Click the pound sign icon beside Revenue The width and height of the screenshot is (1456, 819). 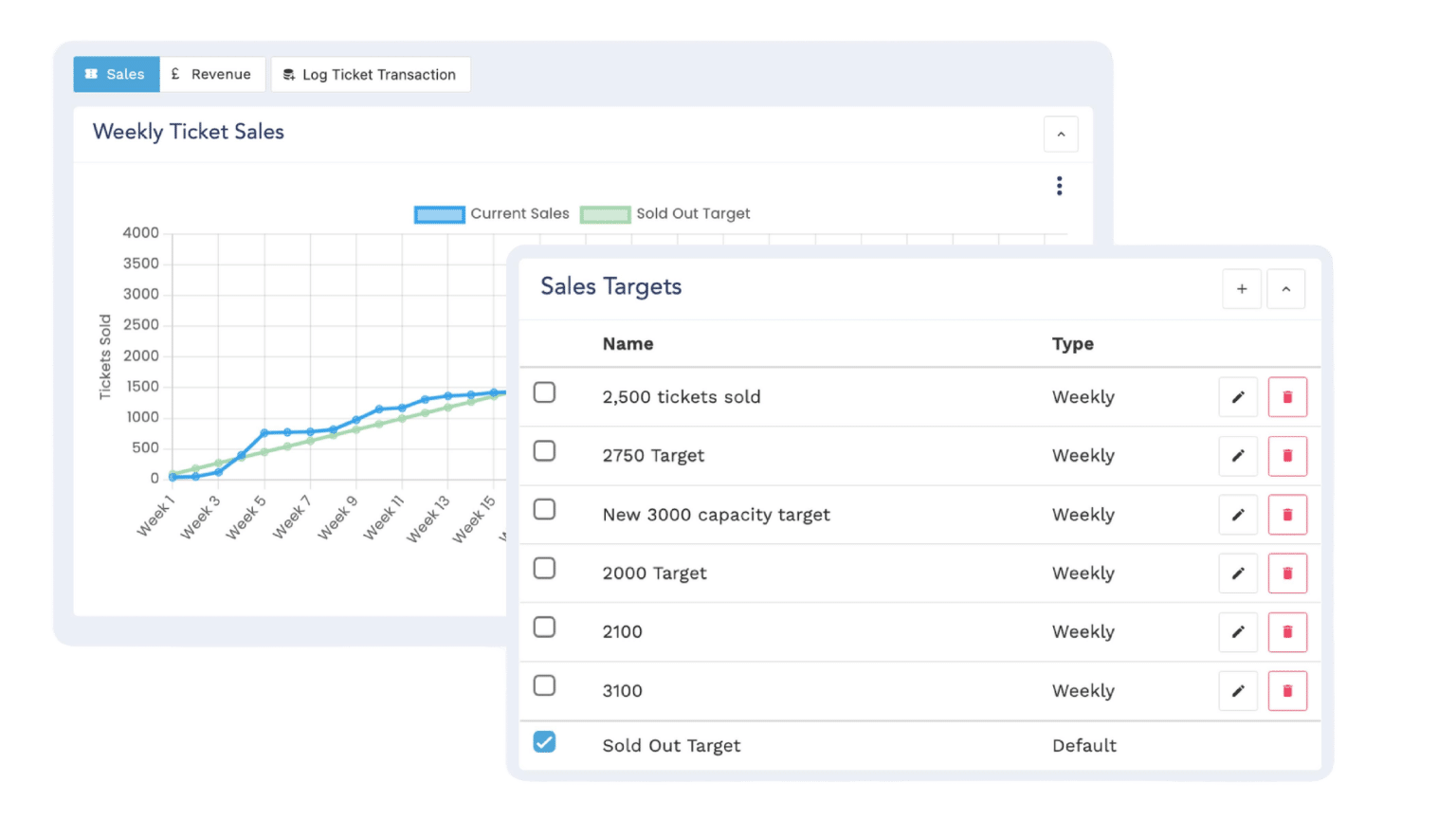pos(175,73)
